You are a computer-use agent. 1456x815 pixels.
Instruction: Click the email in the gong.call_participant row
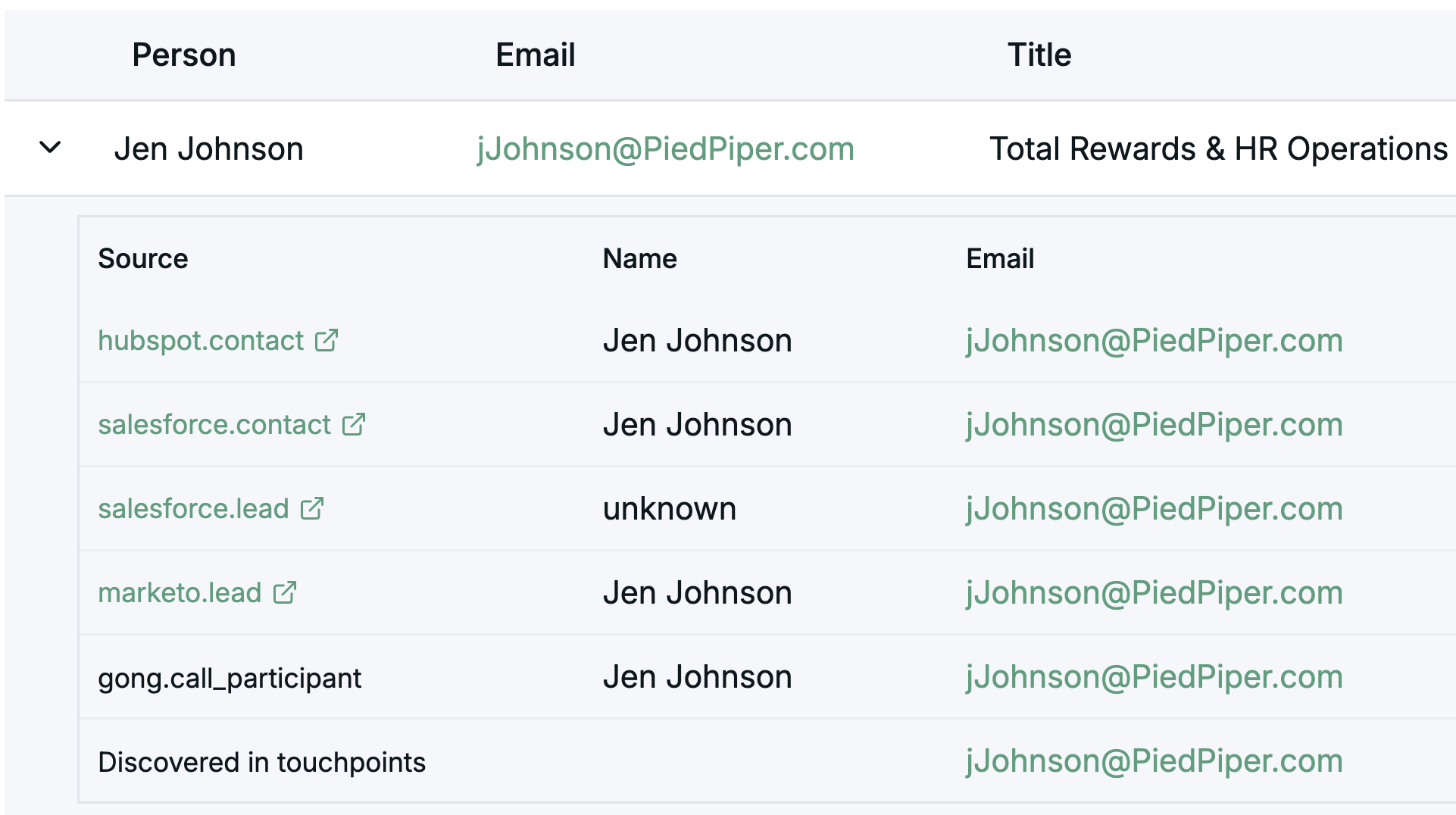click(x=1154, y=677)
